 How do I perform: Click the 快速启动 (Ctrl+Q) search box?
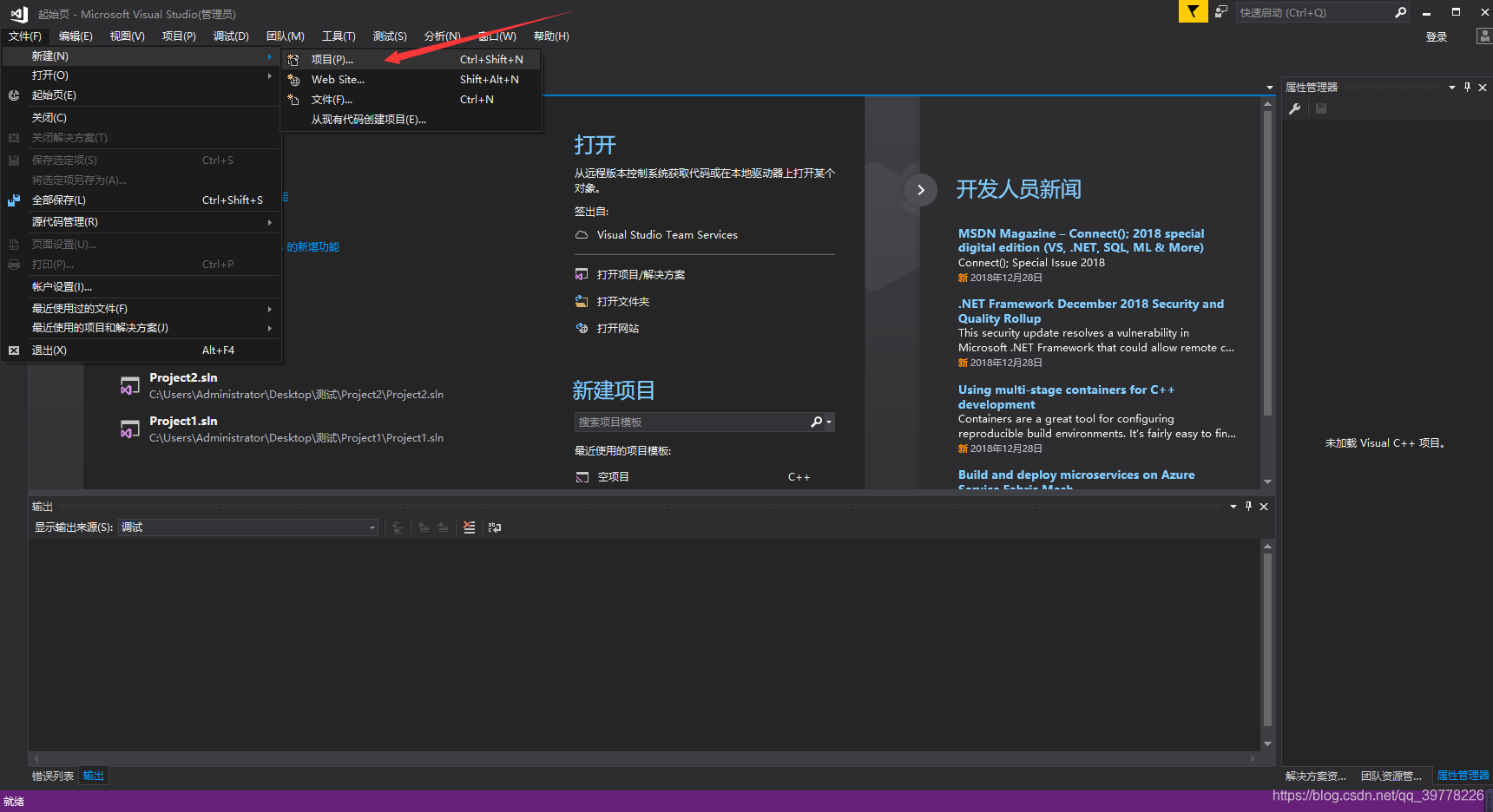[x=1312, y=12]
